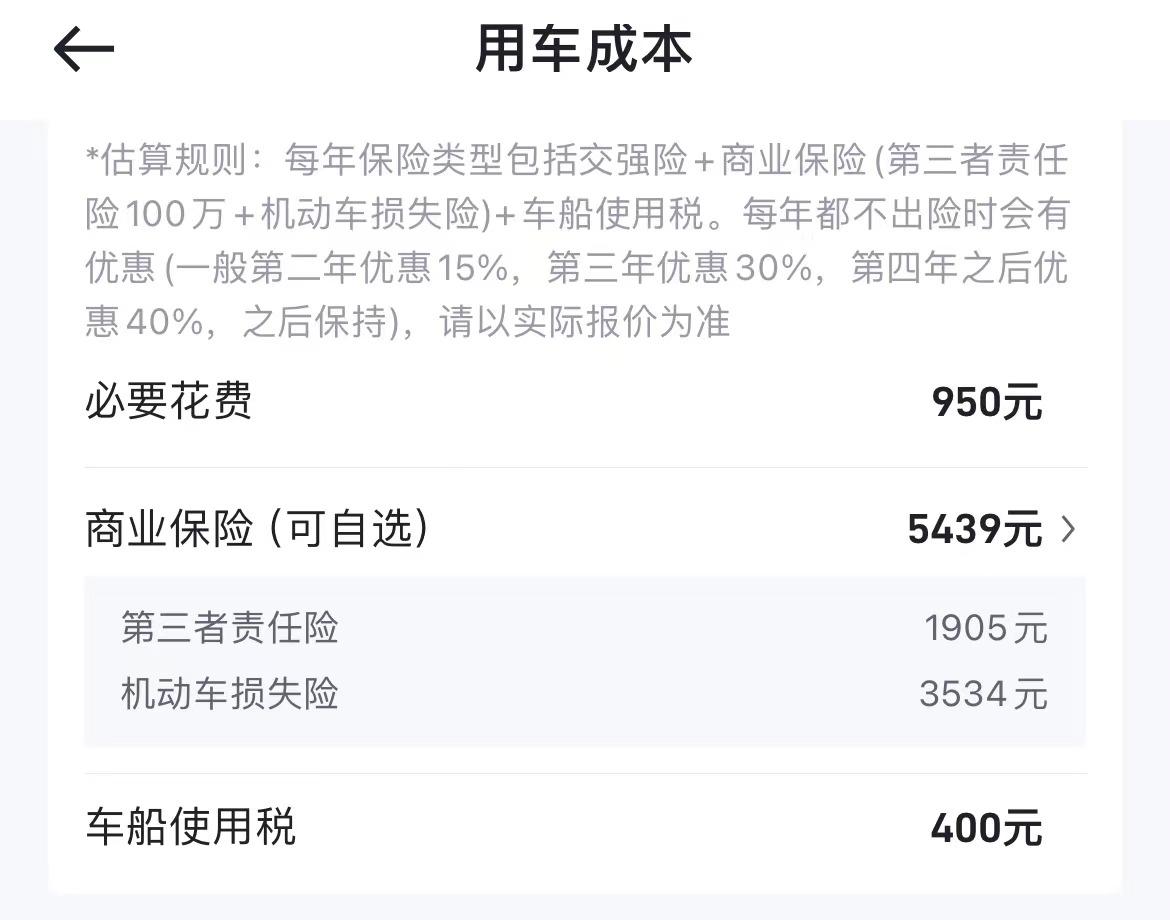Tap the 950元 required expense amount
The height and width of the screenshot is (920, 1170).
pyautogui.click(x=986, y=402)
